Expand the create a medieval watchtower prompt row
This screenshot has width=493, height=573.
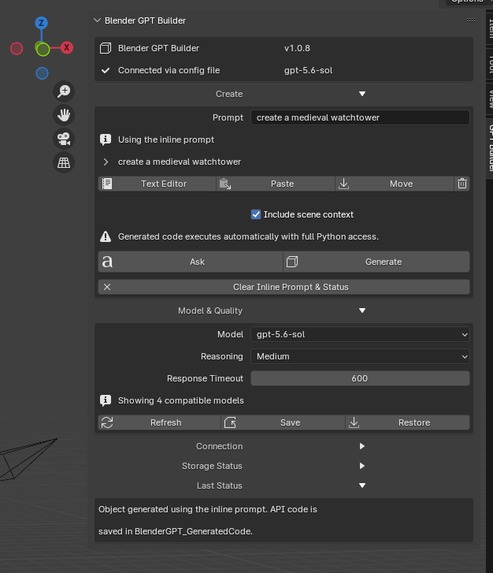pyautogui.click(x=106, y=162)
